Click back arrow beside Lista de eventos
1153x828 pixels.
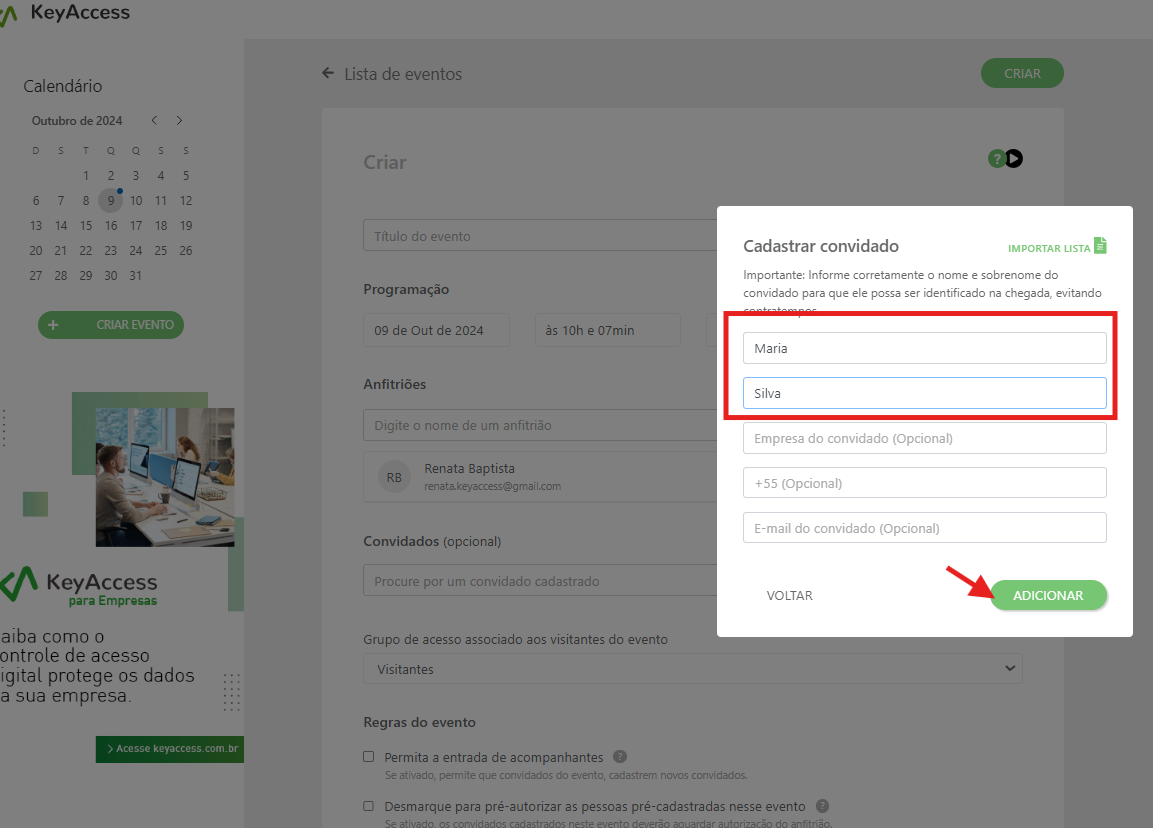[x=328, y=74]
